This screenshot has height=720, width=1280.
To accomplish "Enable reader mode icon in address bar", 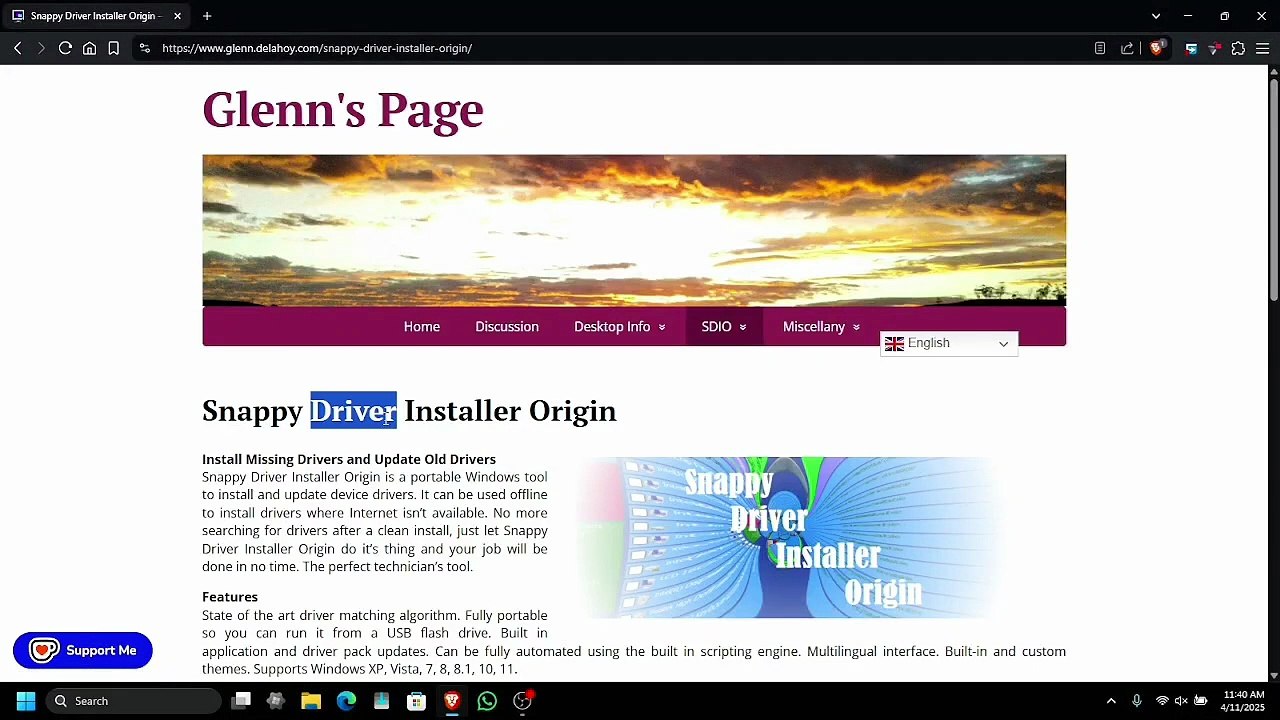I will pos(1100,48).
